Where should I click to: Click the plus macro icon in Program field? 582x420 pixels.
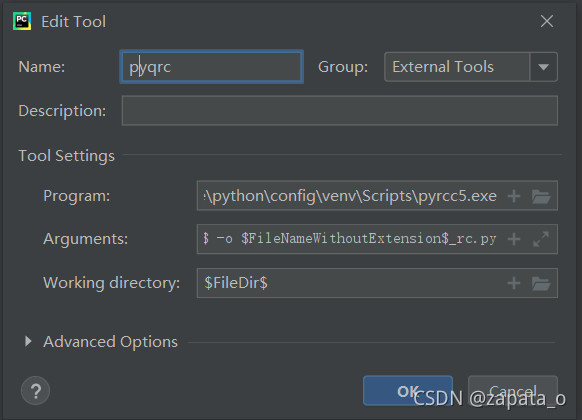[x=514, y=196]
